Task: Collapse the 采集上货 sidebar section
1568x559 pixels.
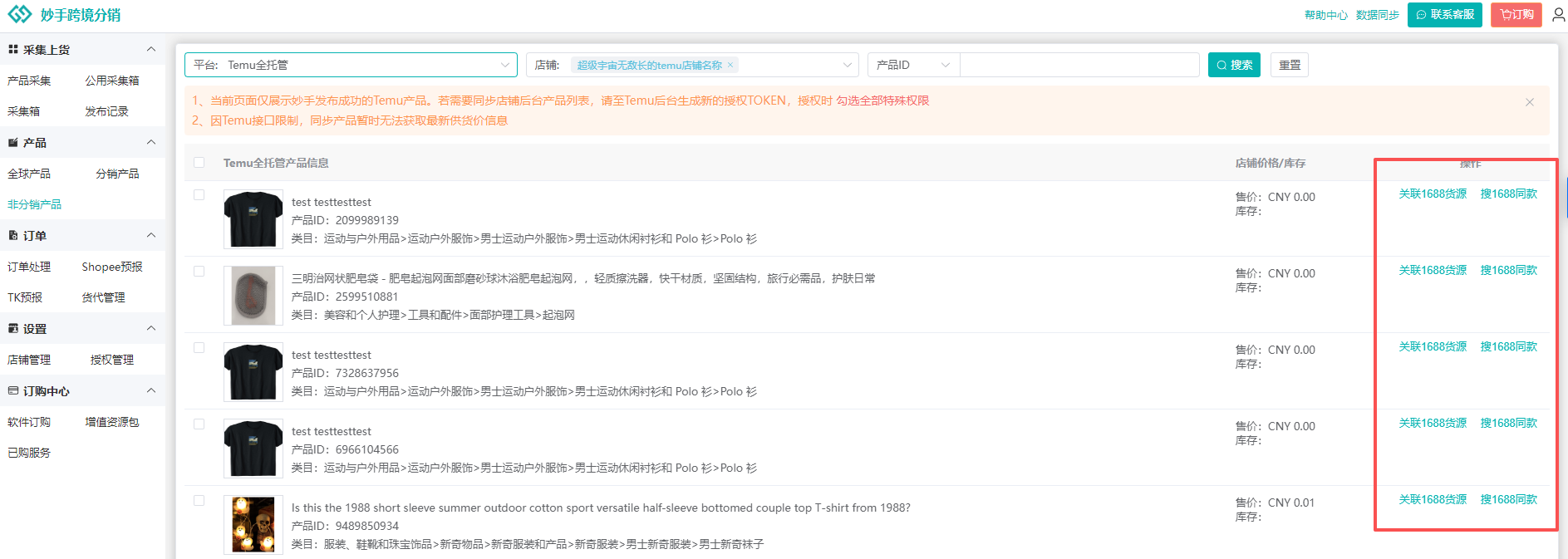Action: [x=151, y=50]
